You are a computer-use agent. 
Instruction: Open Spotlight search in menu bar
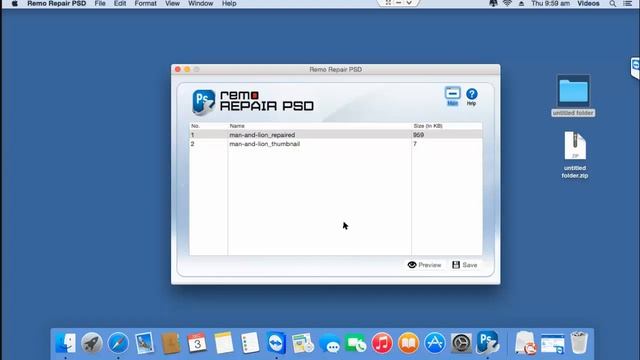pos(613,4)
